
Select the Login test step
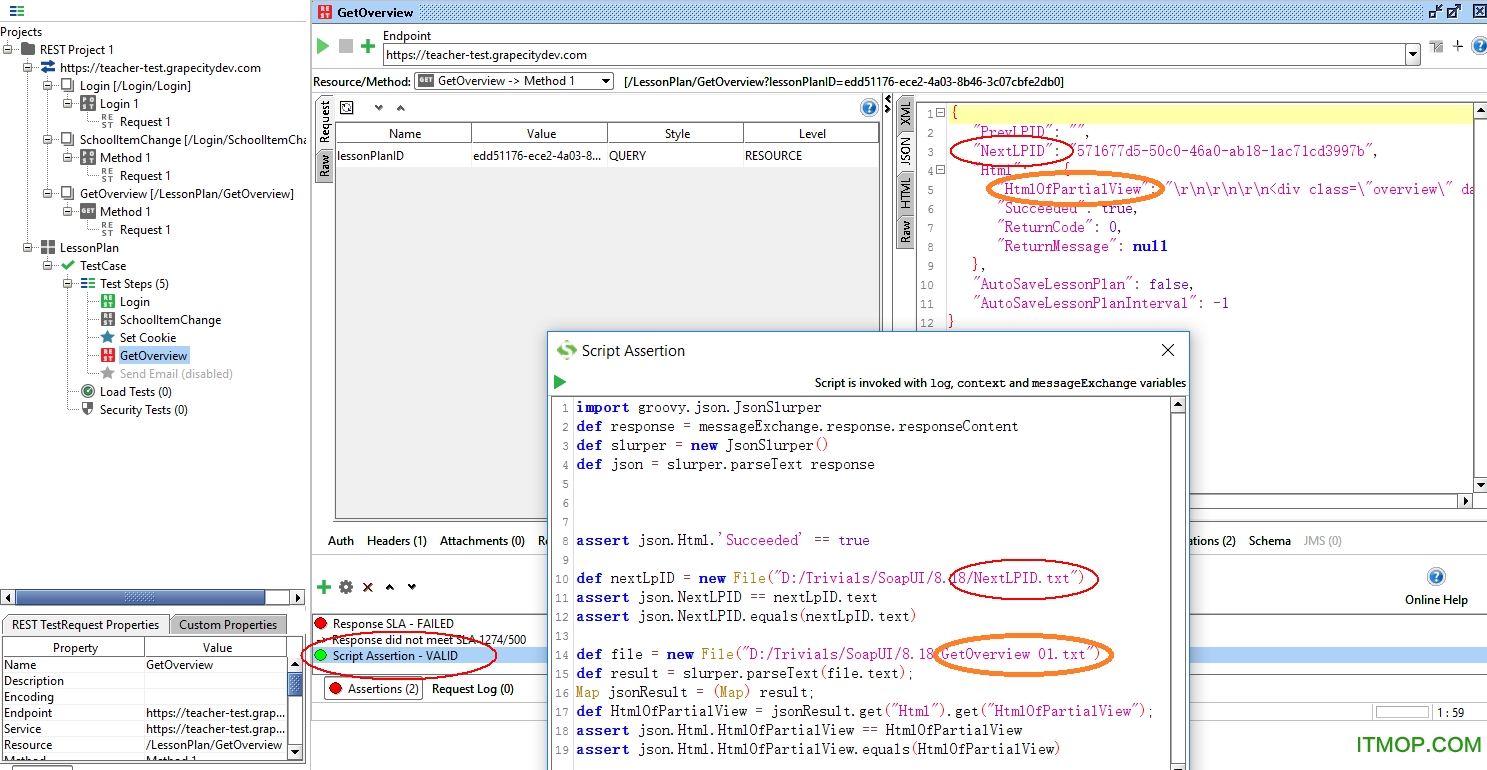click(x=125, y=301)
